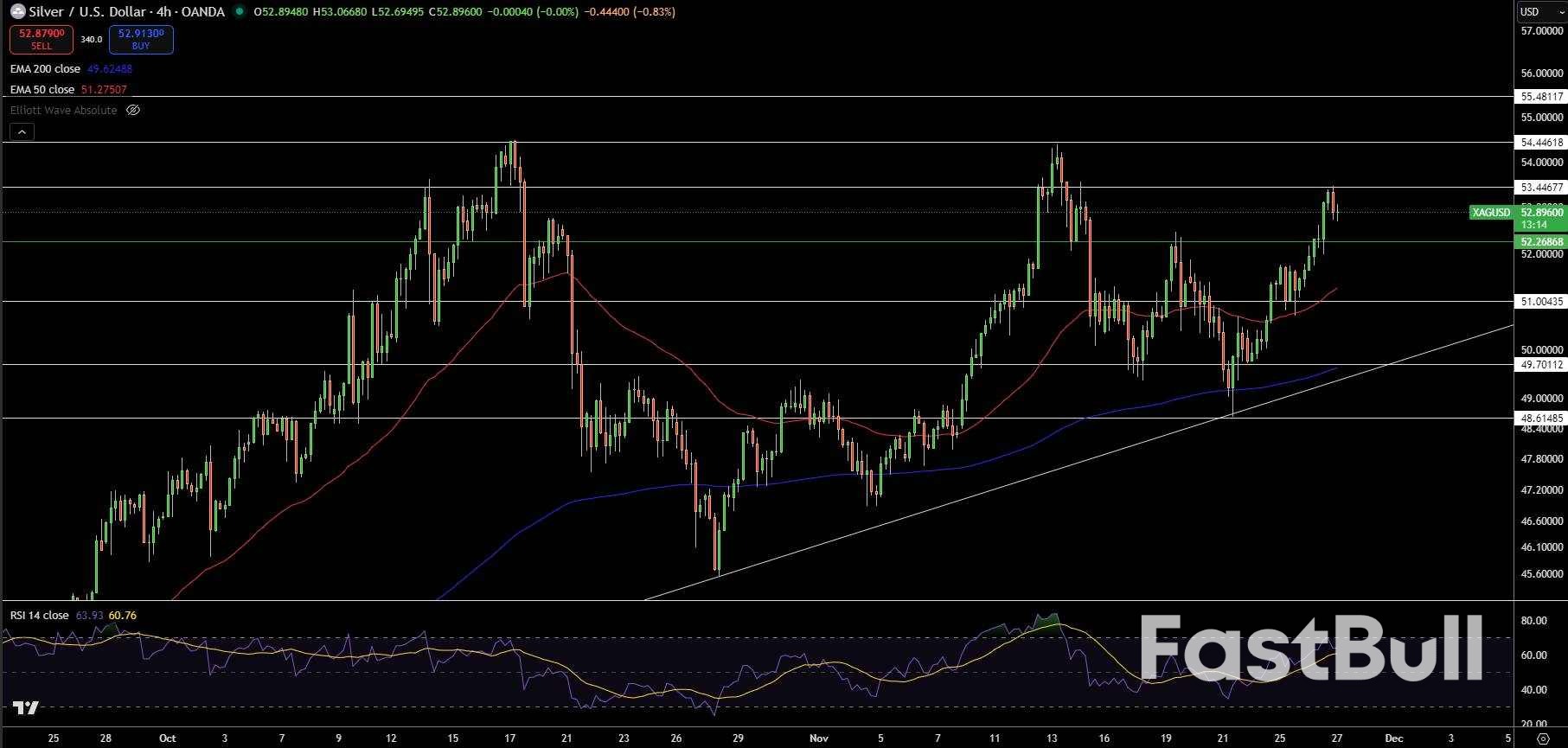Screen dimensions: 1568x748
Task: Click the Dec marker on the time axis
Action: coord(1392,738)
